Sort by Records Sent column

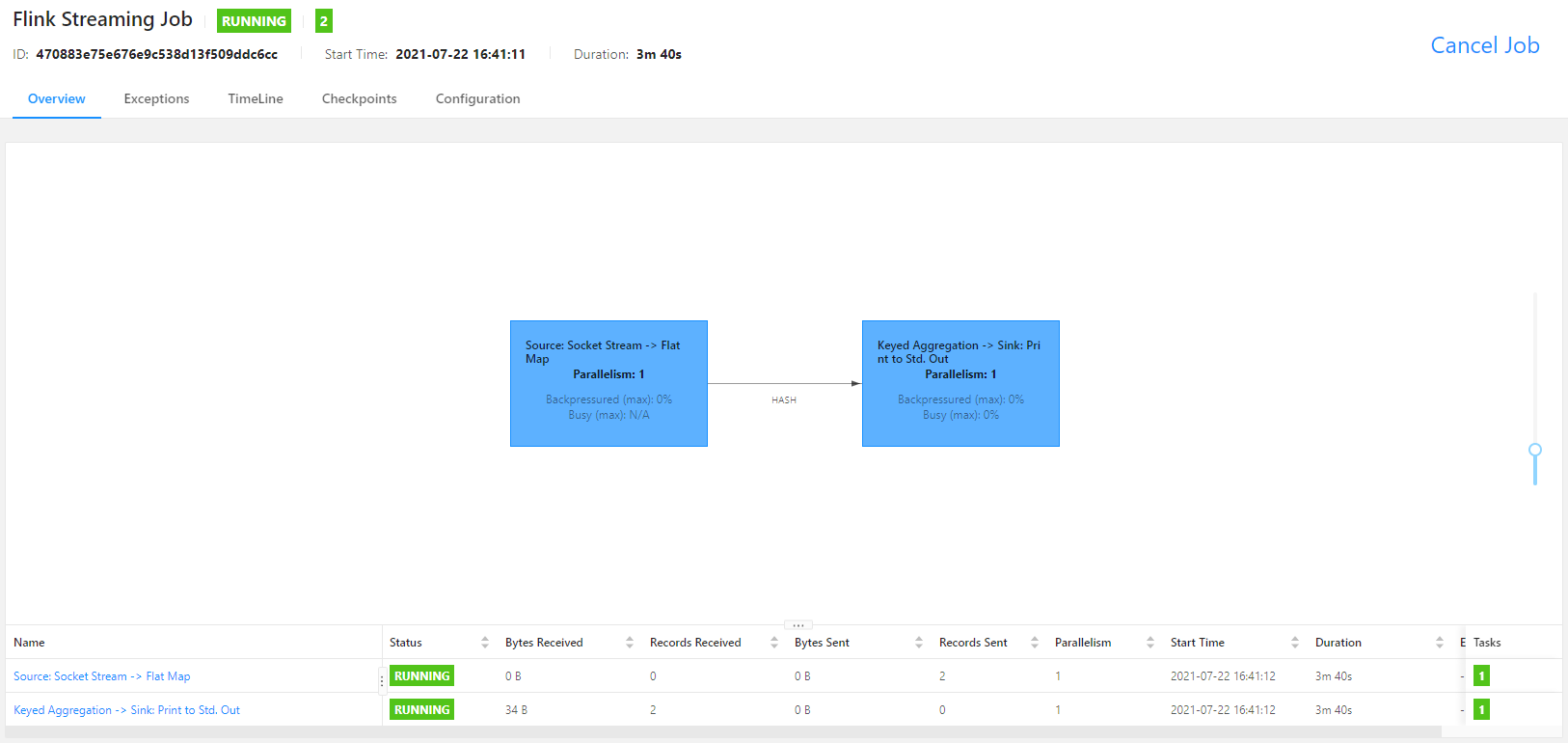pos(1034,643)
